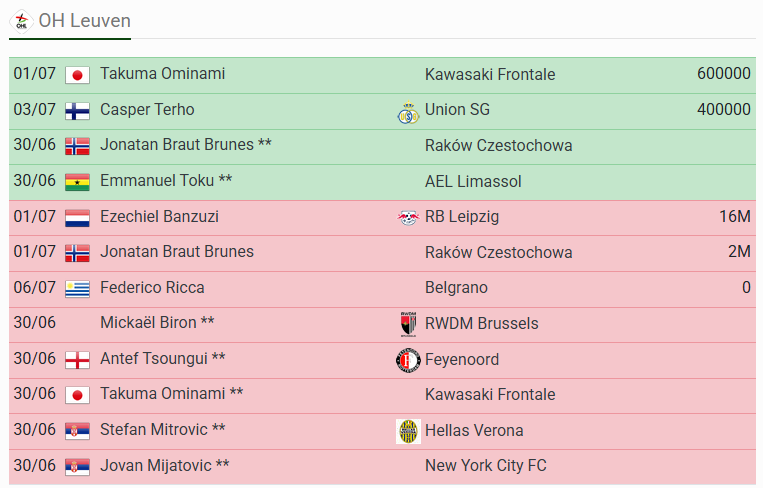Open the OH Leuven tab
Viewport: 763px width, 488px height.
click(x=70, y=21)
